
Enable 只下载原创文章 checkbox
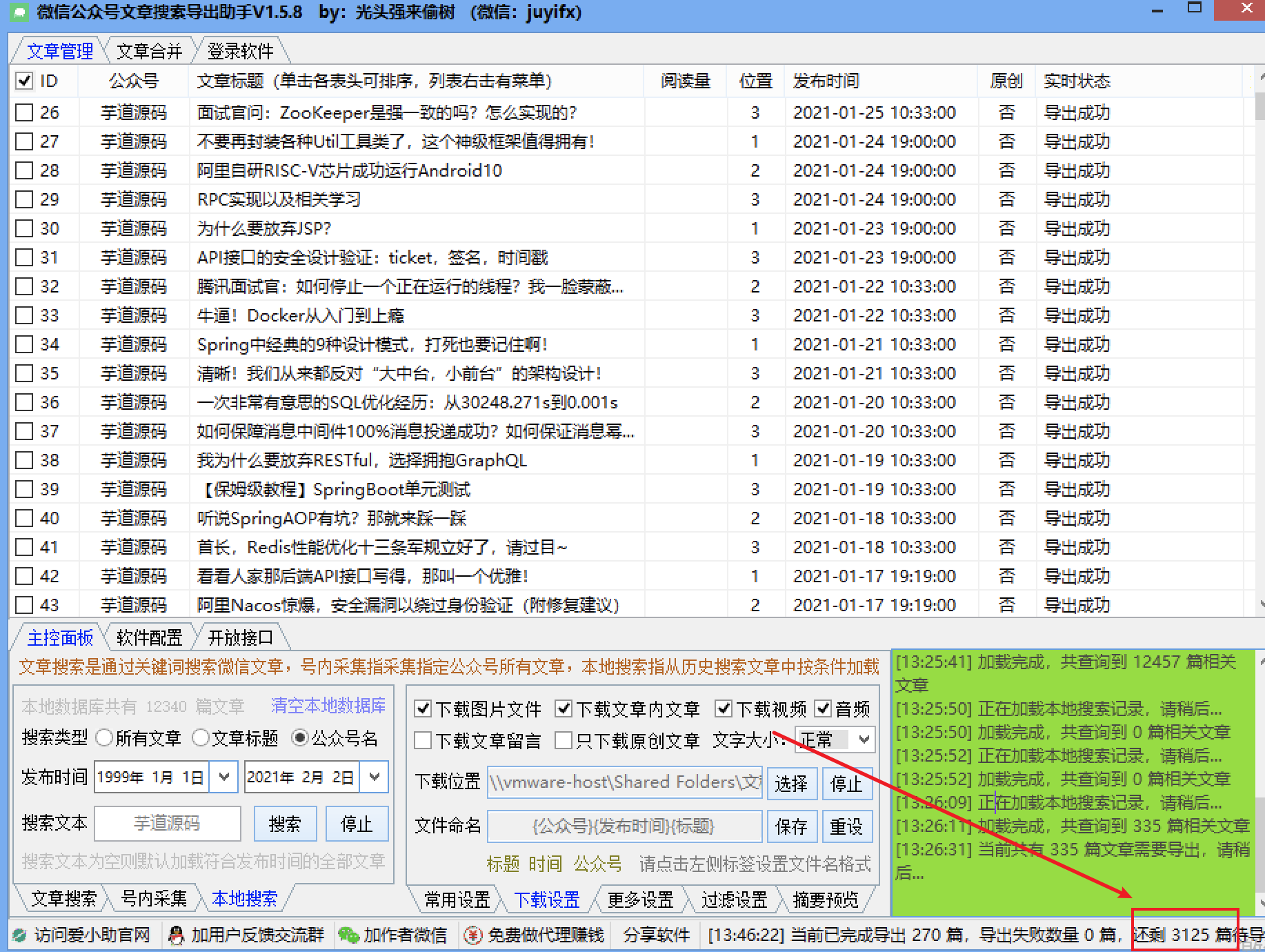tap(564, 741)
